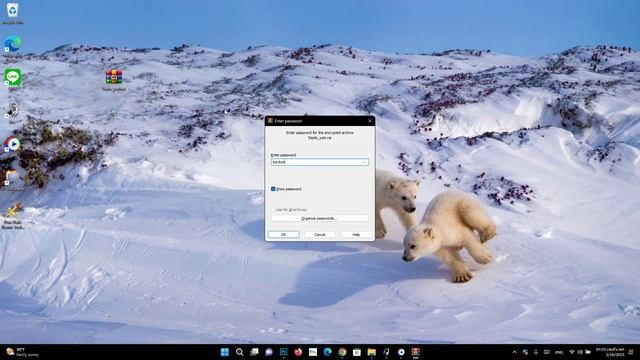Switch to WinRAR on the taskbar
The width and height of the screenshot is (640, 360).
click(x=416, y=352)
